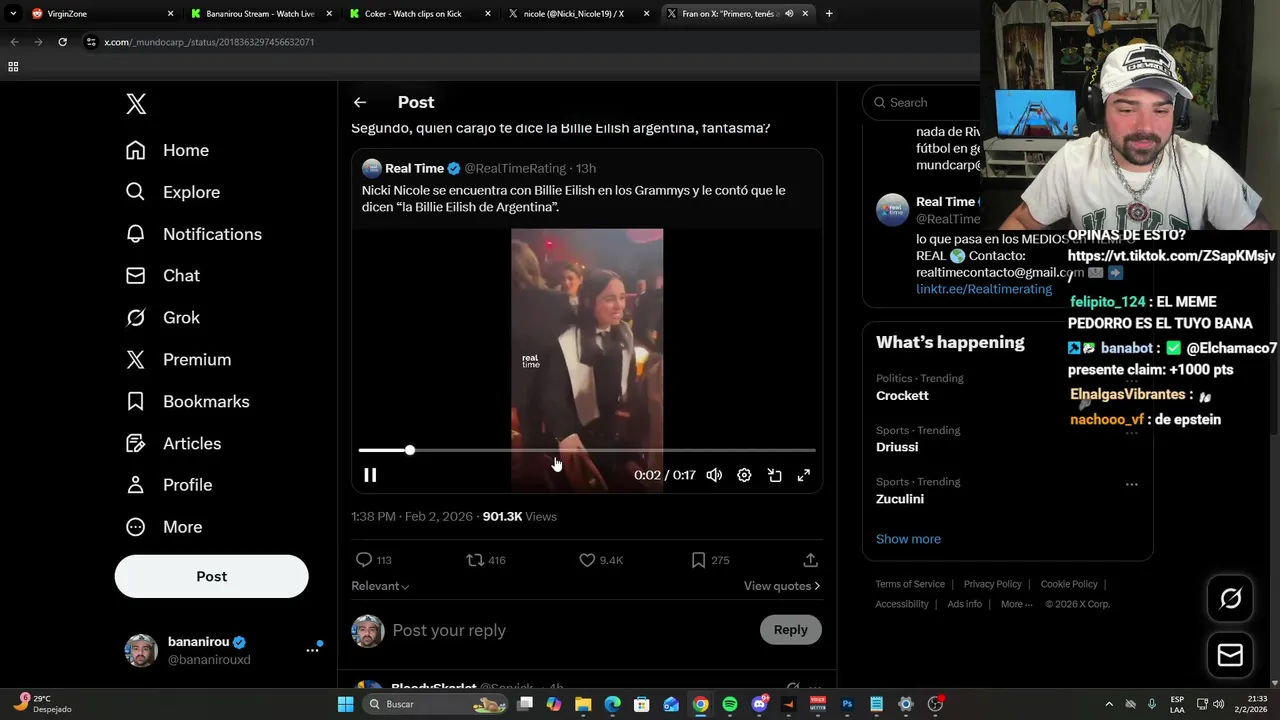This screenshot has height=720, width=1280.
Task: Open Grok from the sidebar
Action: tap(162, 318)
